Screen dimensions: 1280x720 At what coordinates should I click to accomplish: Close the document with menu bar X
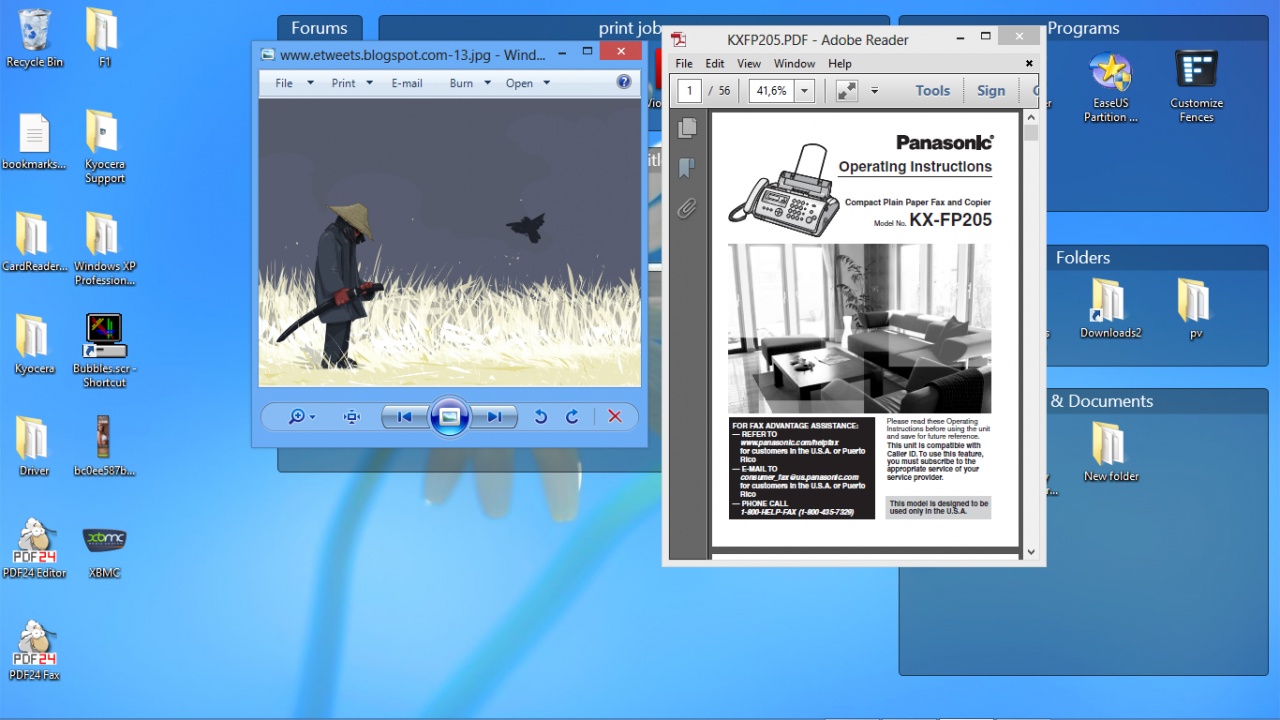tap(1029, 64)
